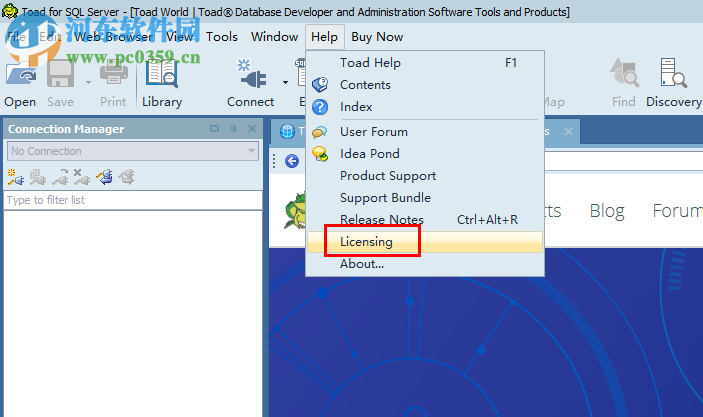
Task: Click the browser address bar field
Action: (x=624, y=161)
